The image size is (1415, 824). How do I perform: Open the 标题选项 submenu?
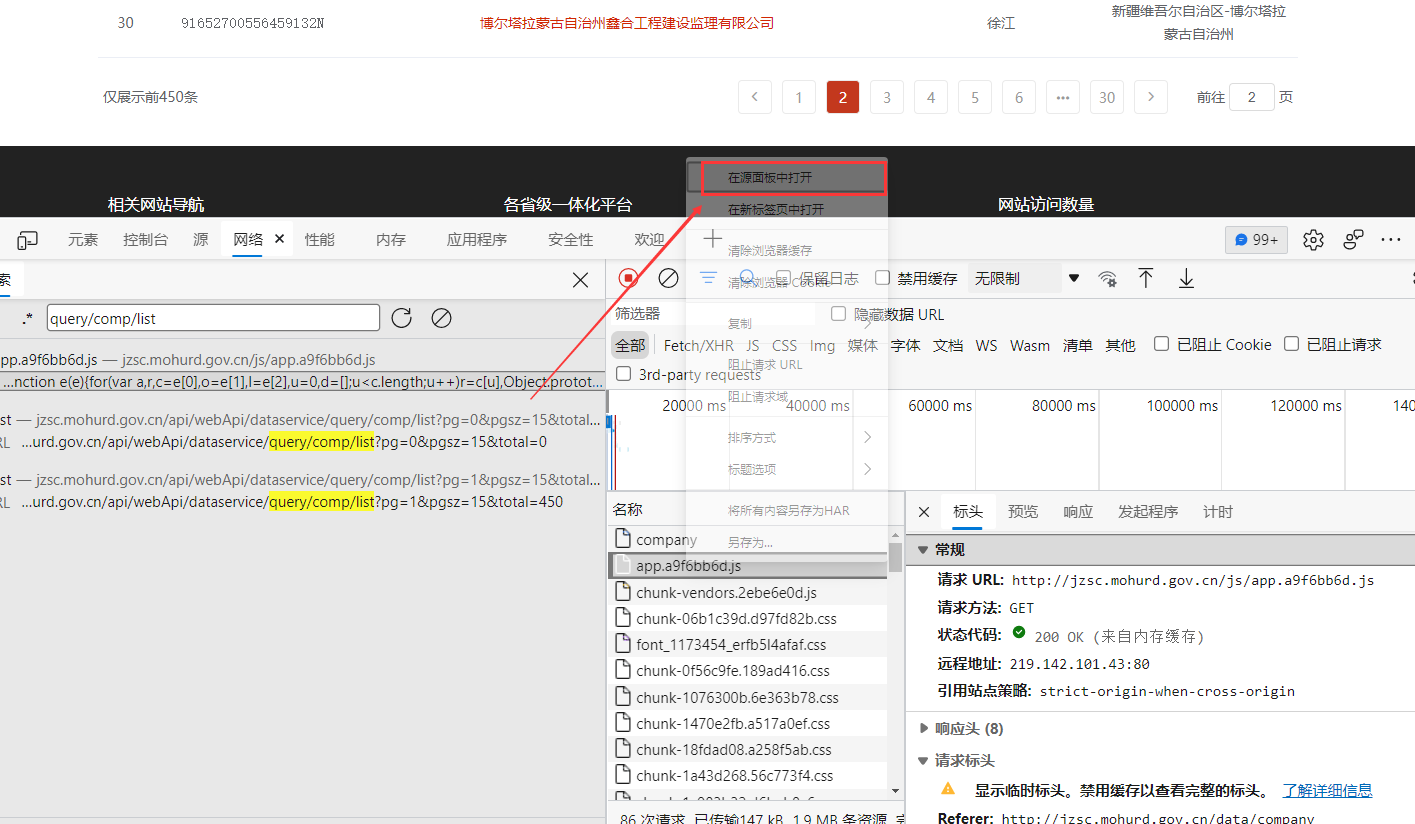pos(787,469)
